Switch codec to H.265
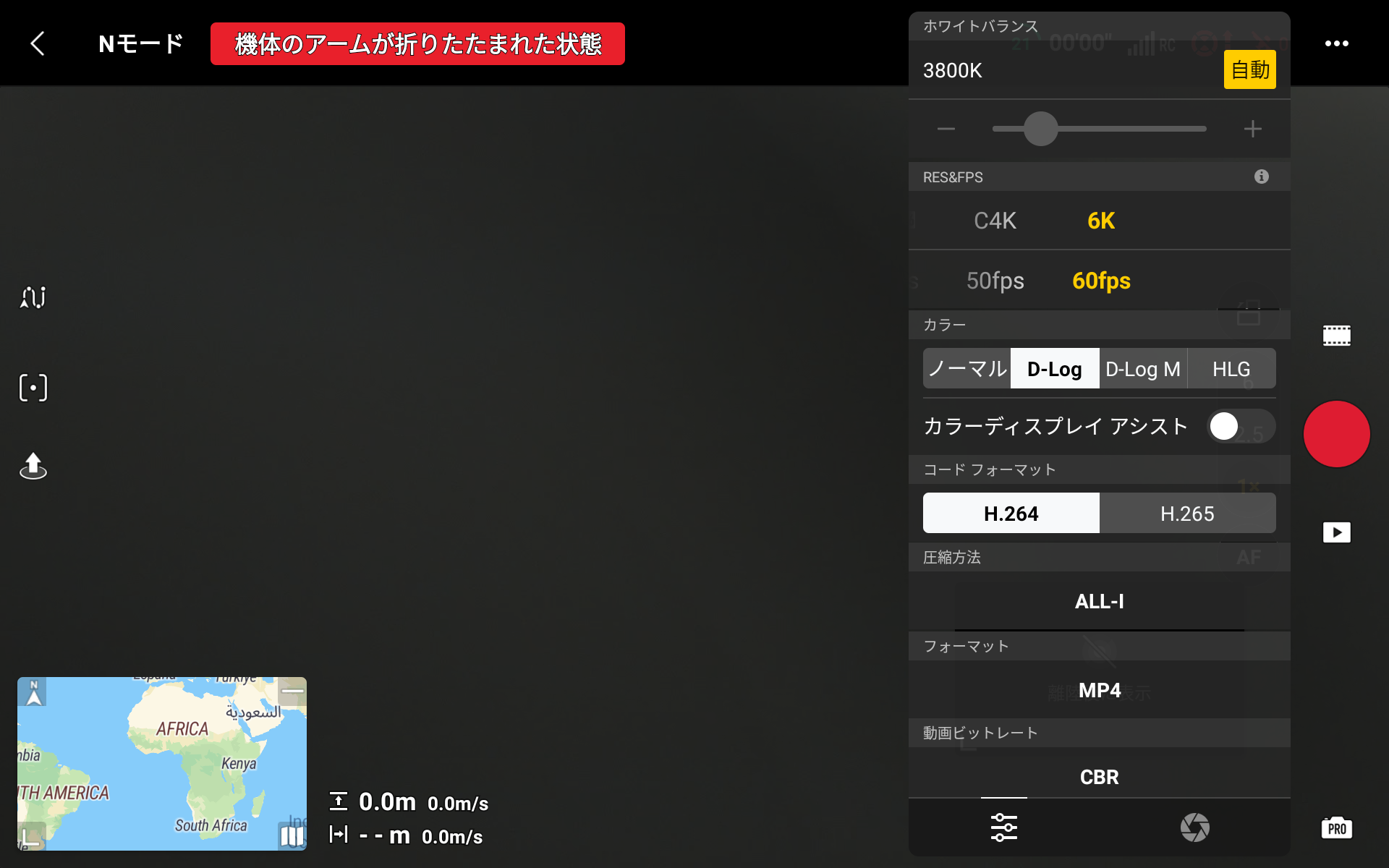The image size is (1389, 868). (1187, 513)
